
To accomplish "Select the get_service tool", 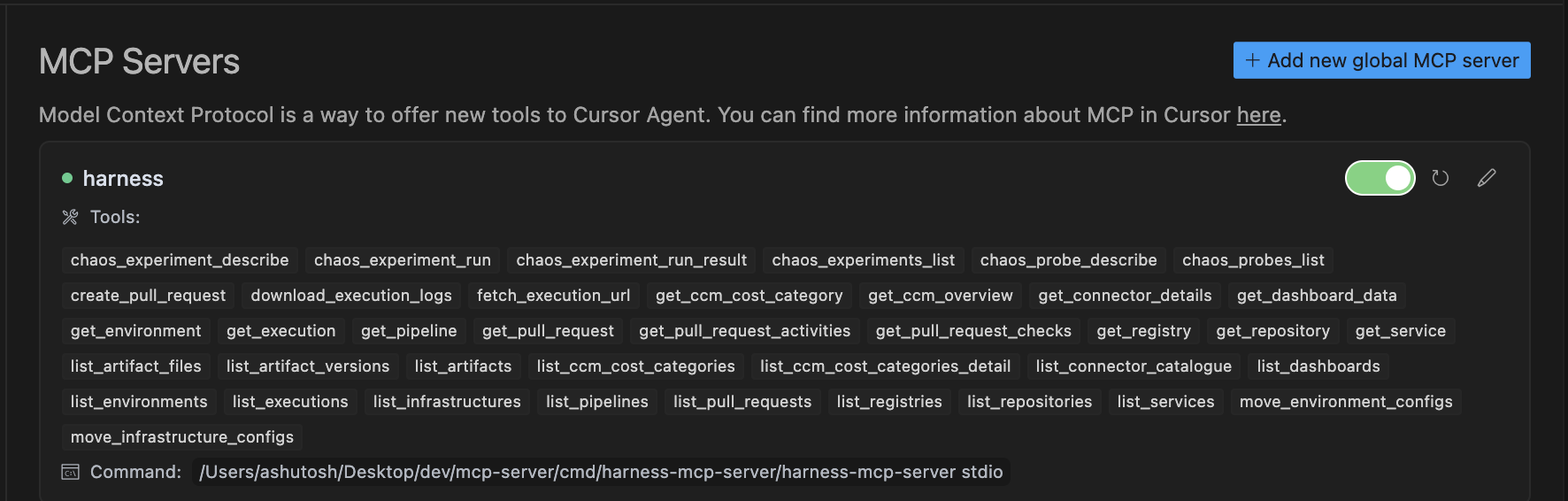I will point(1401,331).
